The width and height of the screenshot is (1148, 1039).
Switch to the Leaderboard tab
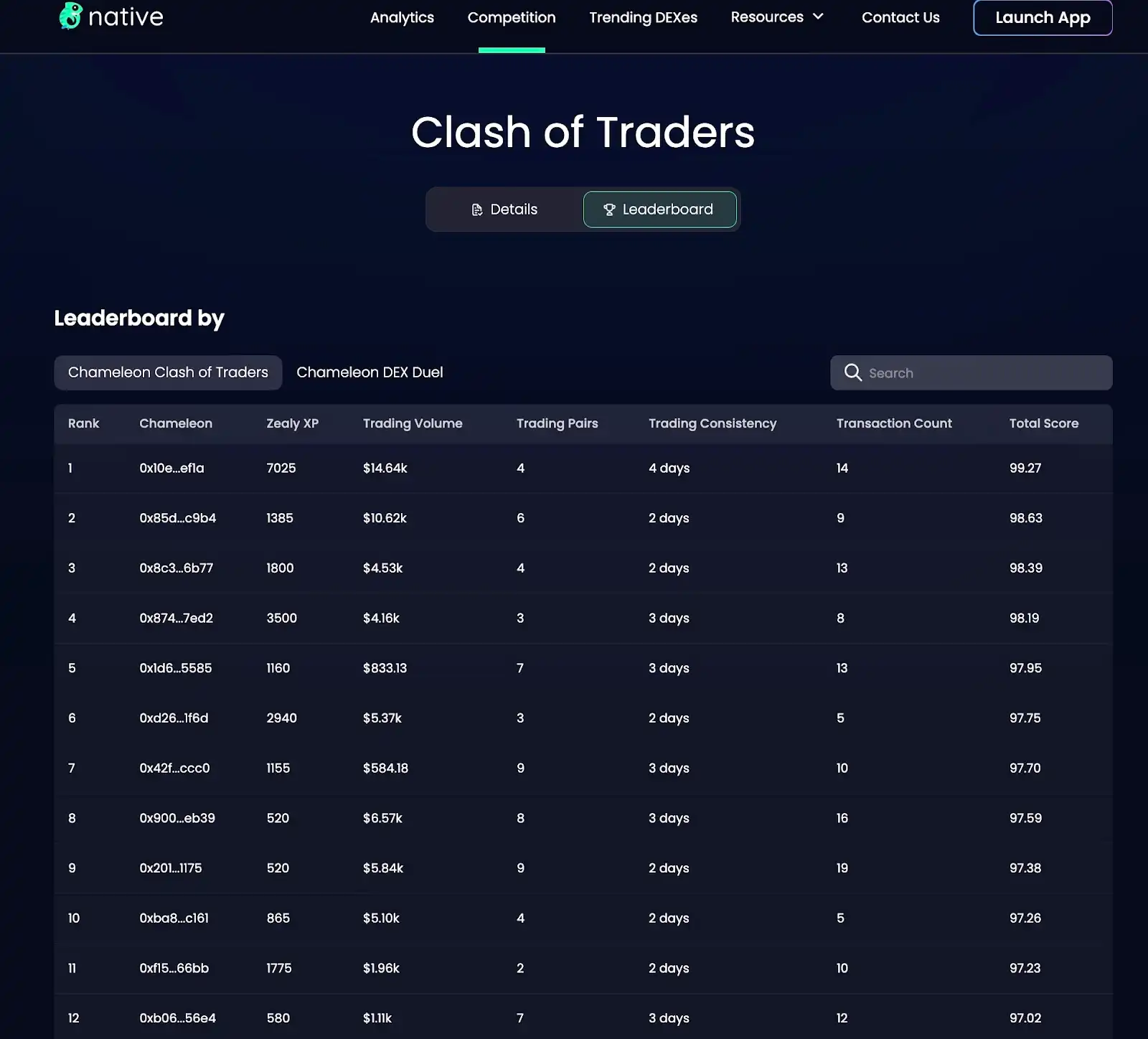659,210
